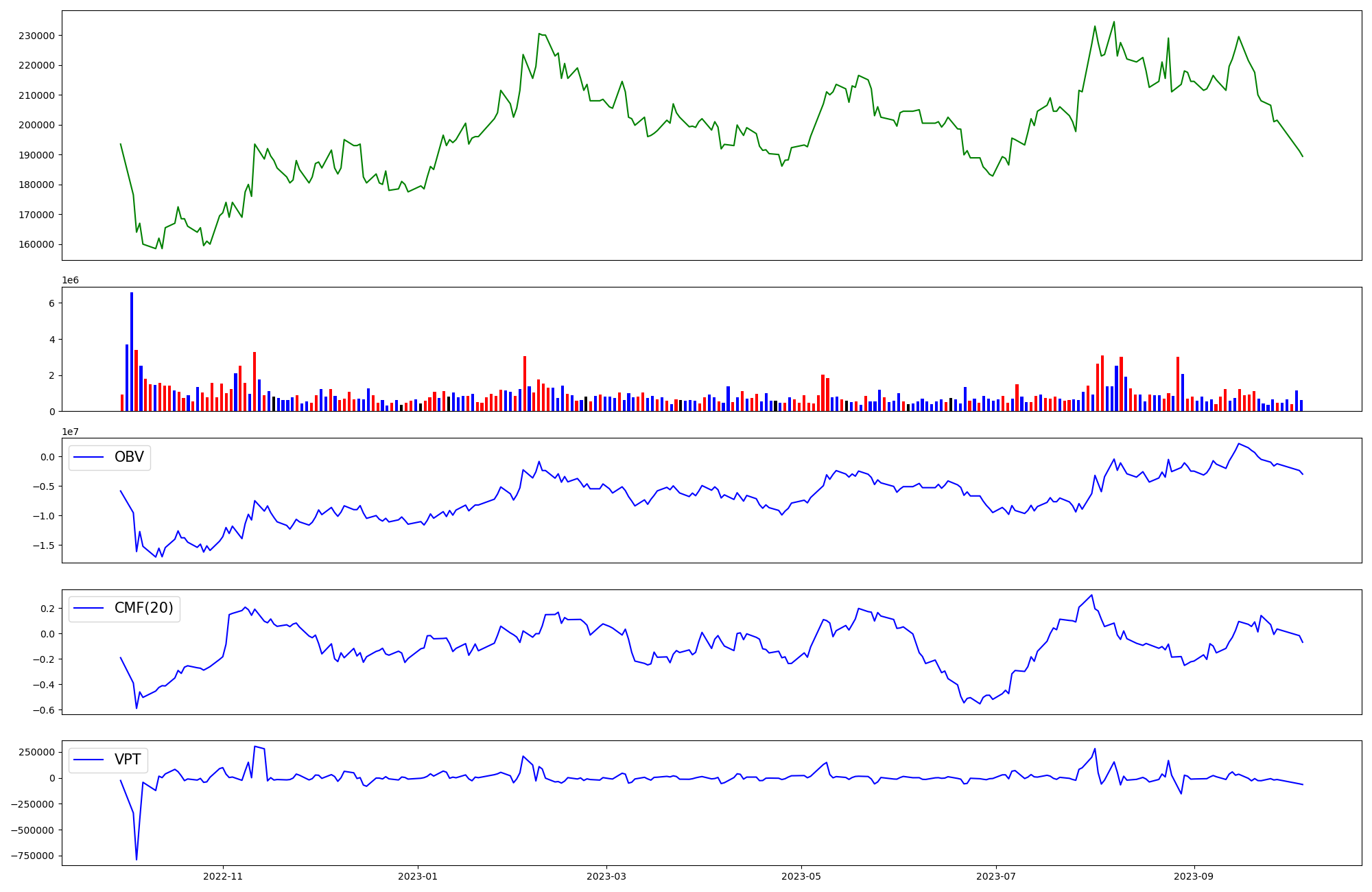Click the −1.5 tick on OBV axis
The height and width of the screenshot is (892, 1372).
coord(44,545)
